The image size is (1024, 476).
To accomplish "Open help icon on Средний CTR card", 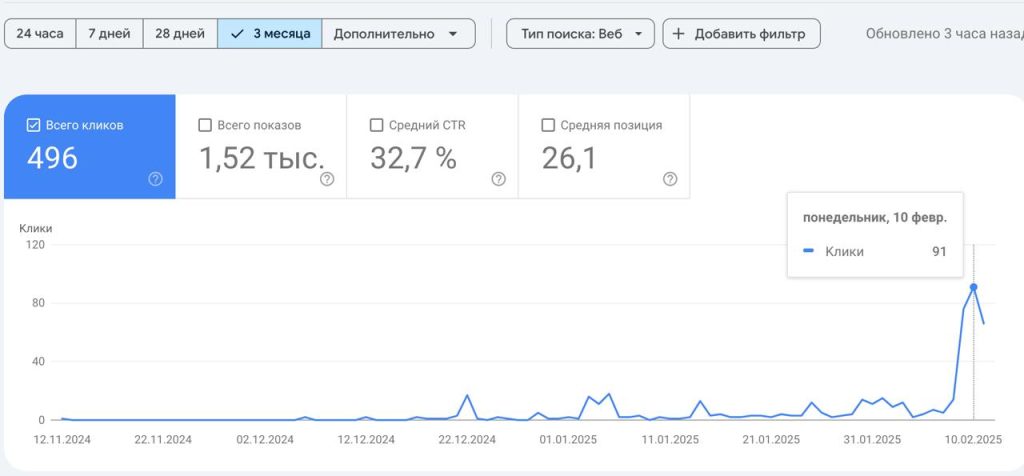I will tap(499, 179).
